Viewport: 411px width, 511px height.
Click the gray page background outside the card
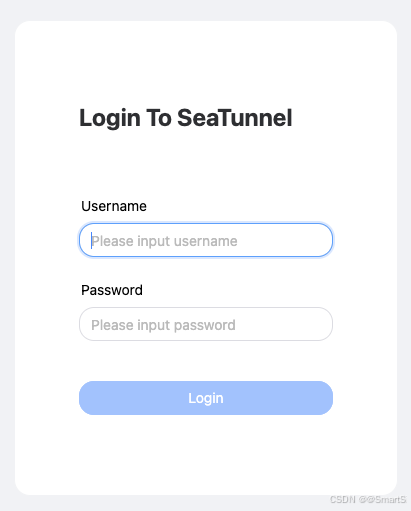pyautogui.click(x=206, y=9)
